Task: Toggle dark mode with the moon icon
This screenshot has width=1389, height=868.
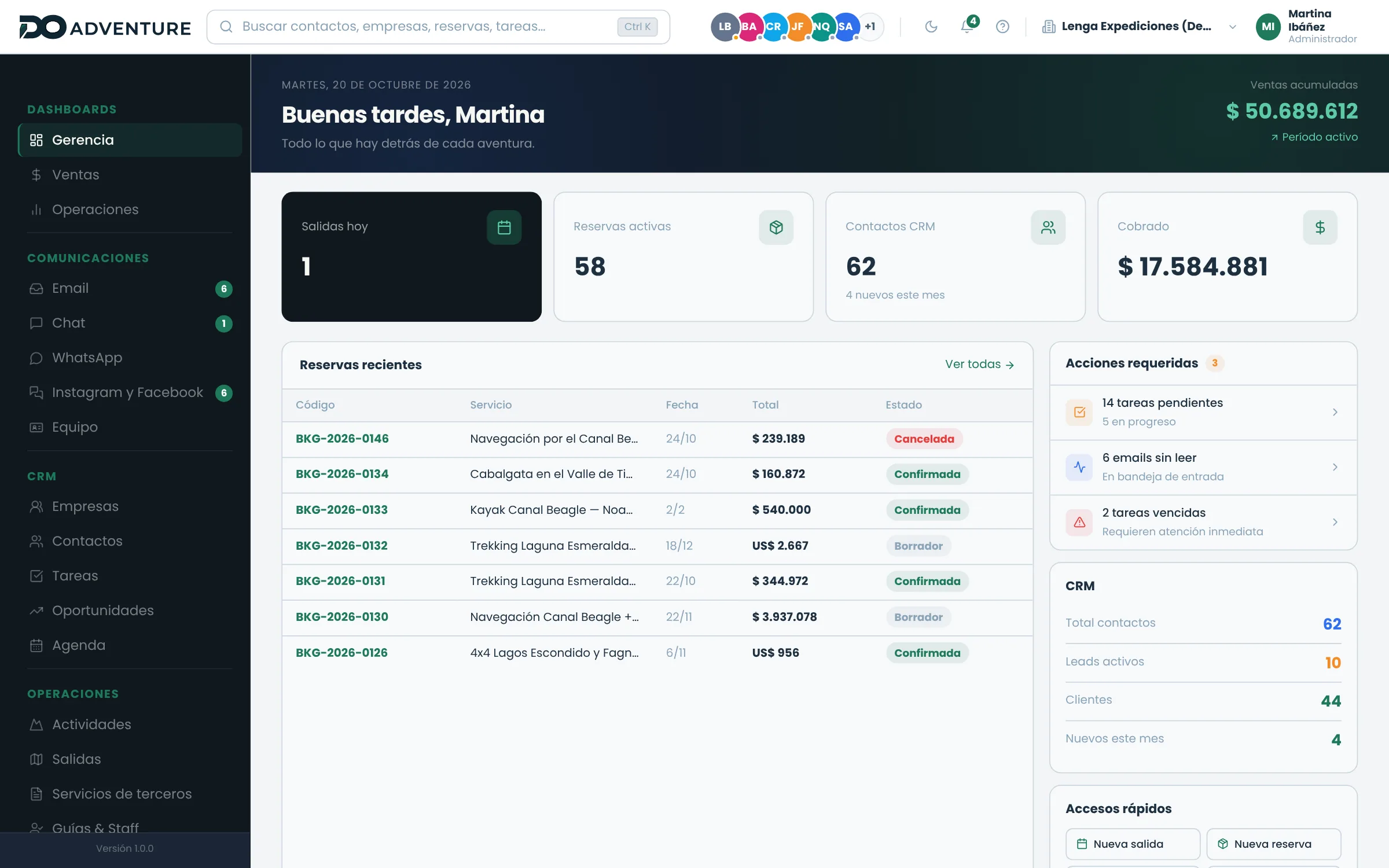Action: (x=931, y=27)
